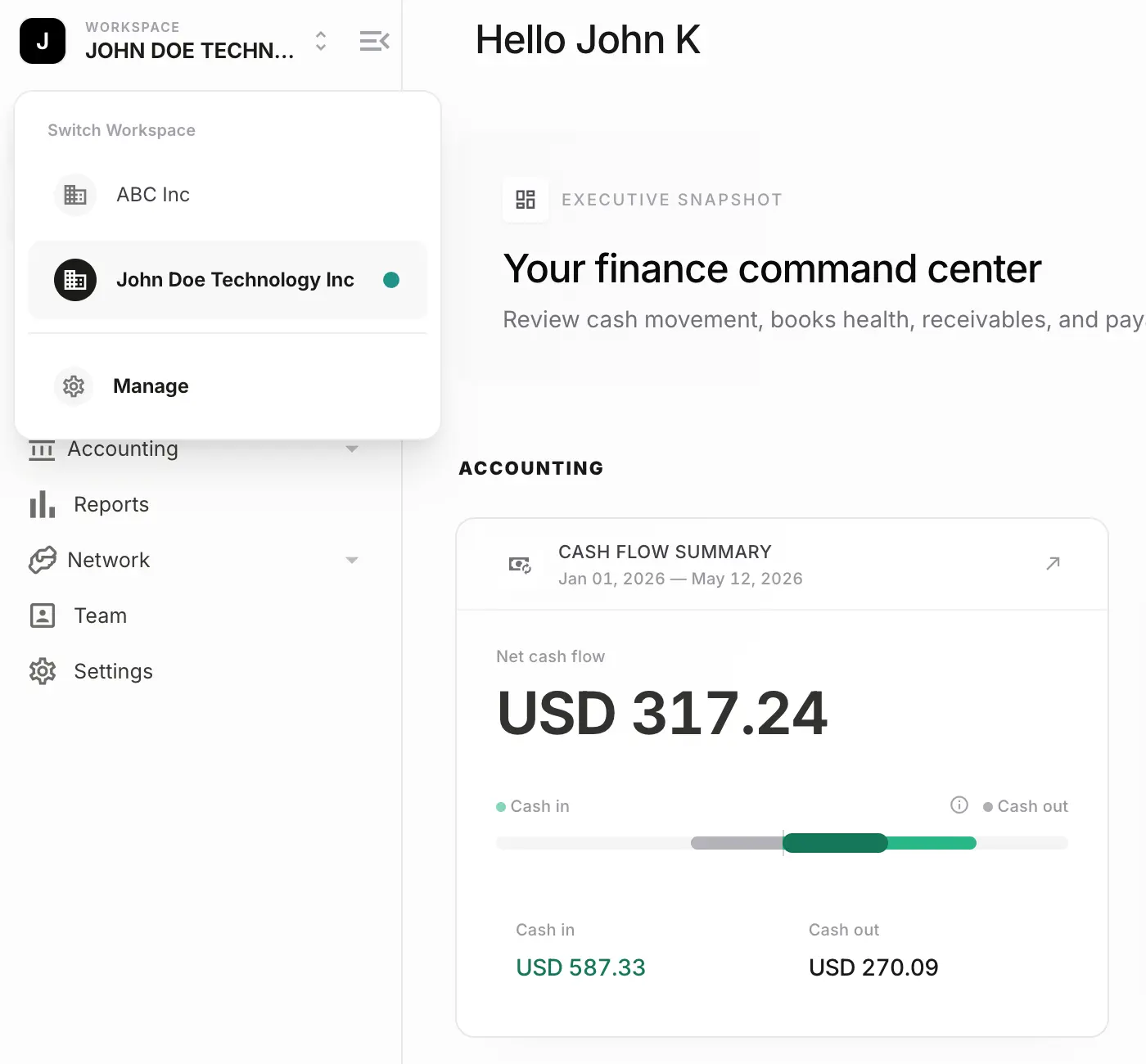Switch to the ABC Inc workspace
The image size is (1146, 1064).
pos(228,195)
